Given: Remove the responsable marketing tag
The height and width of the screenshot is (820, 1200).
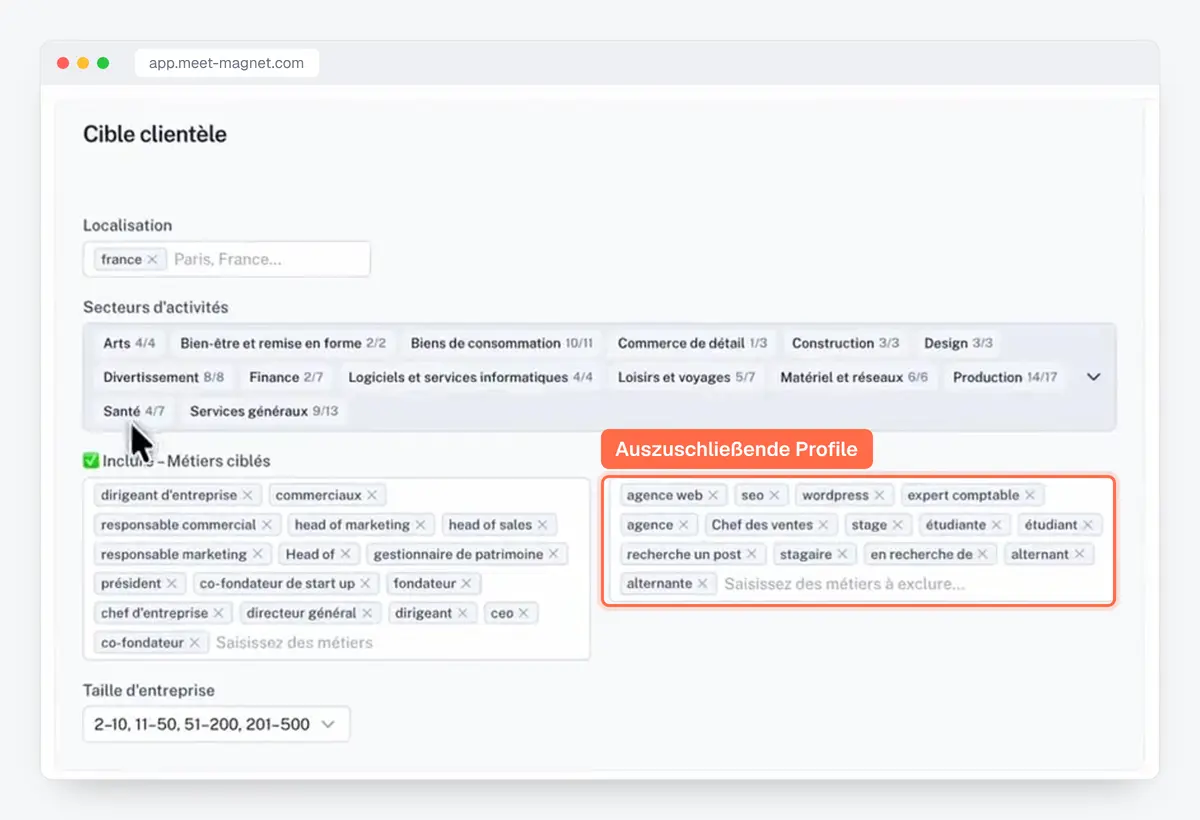Looking at the screenshot, I should point(257,554).
